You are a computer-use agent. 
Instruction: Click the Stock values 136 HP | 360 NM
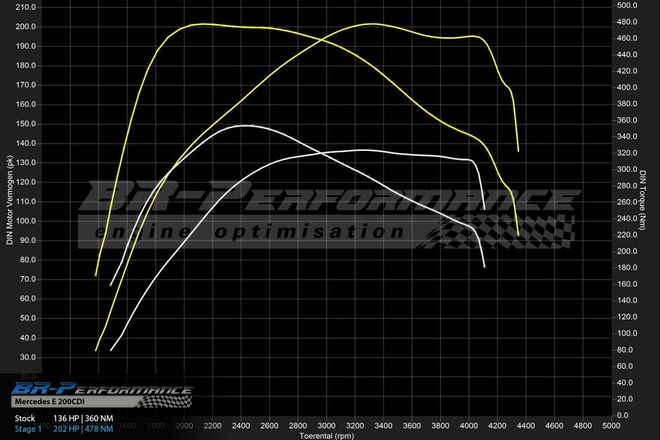coord(85,417)
